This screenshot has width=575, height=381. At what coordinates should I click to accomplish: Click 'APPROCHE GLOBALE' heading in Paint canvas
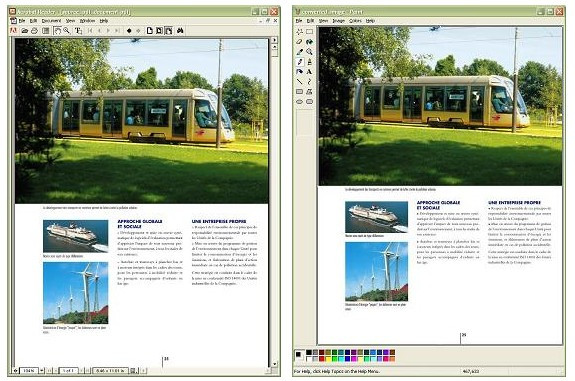coord(438,202)
